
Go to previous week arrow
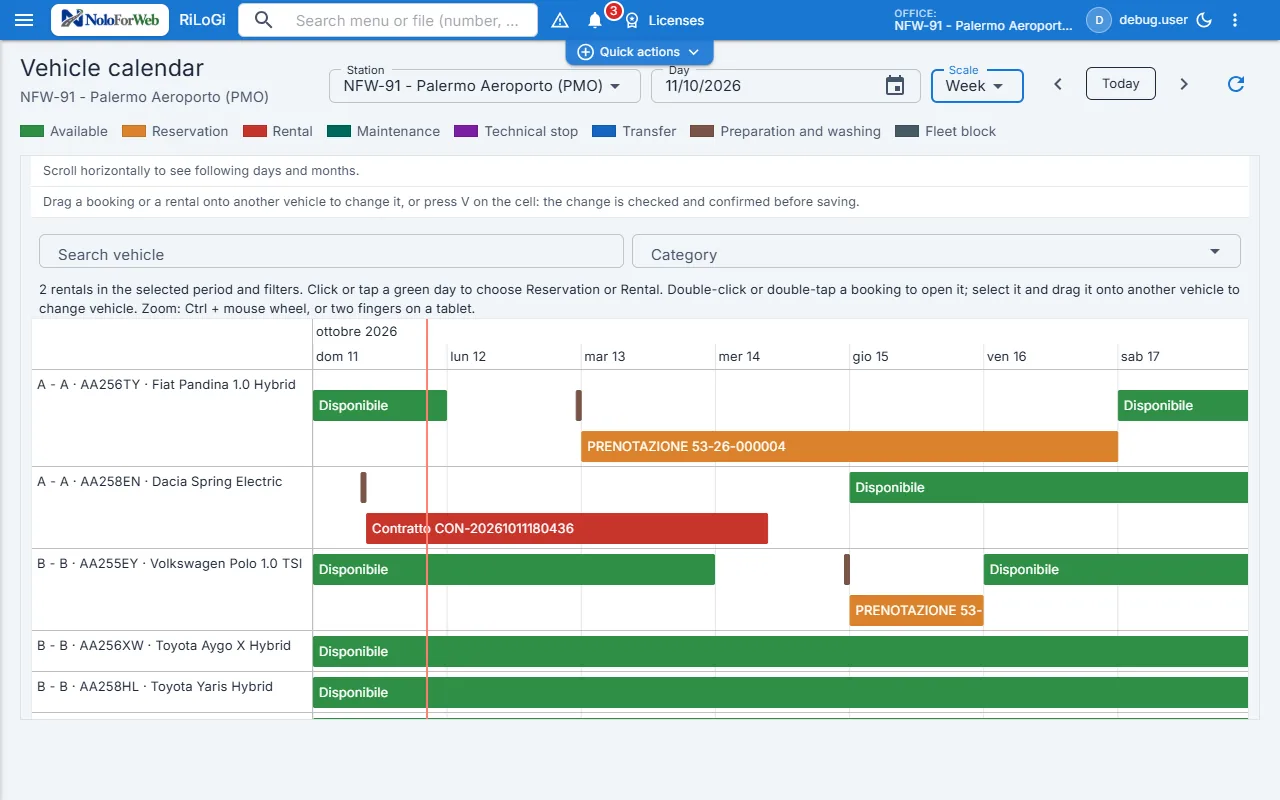pos(1058,84)
